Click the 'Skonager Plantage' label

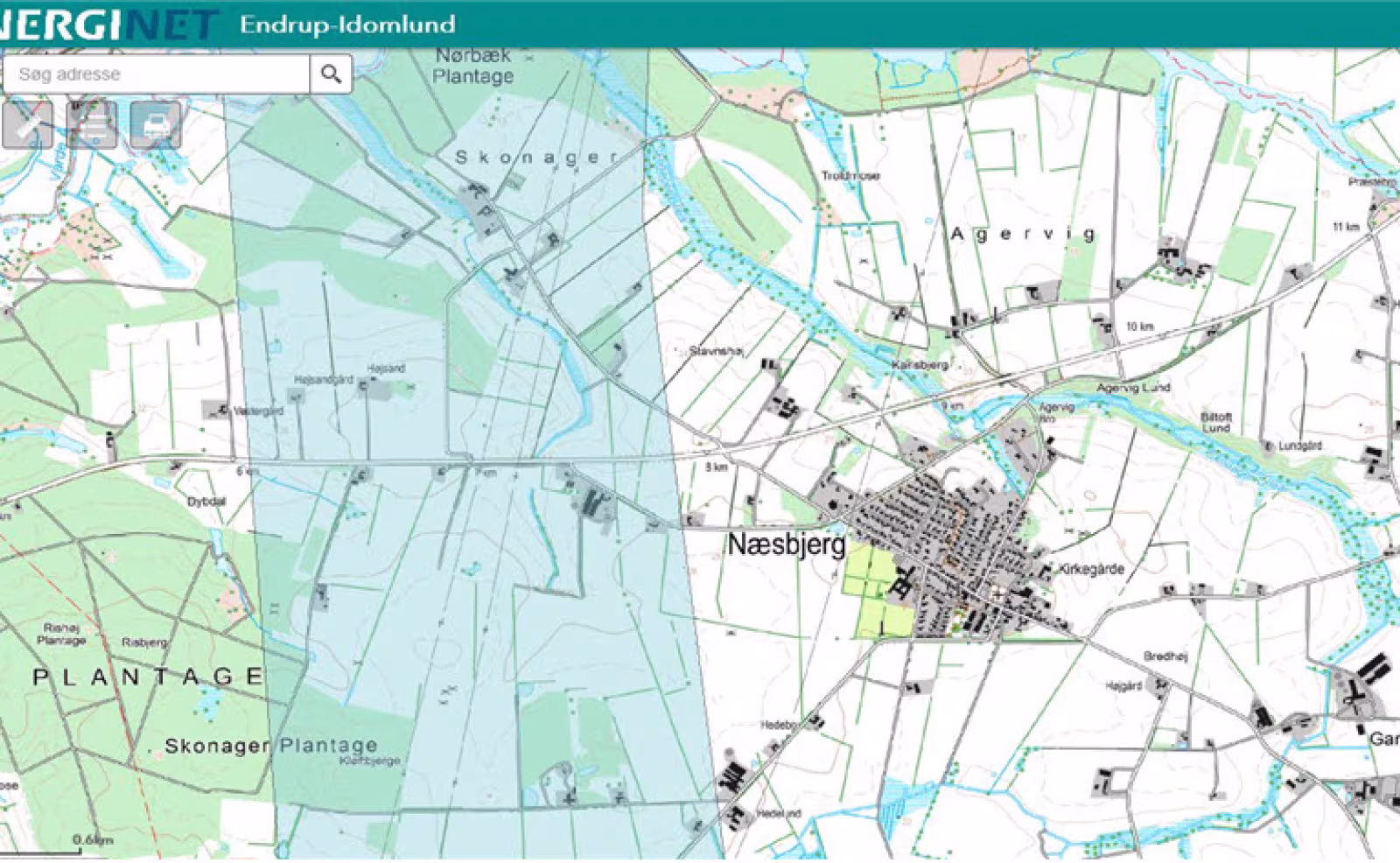click(271, 746)
